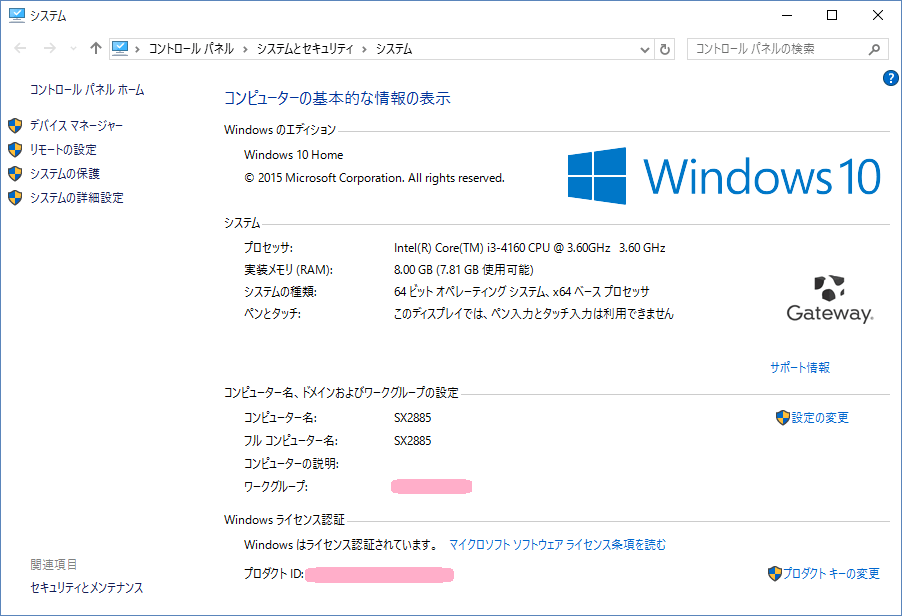Click the コンピューターの基本的な情報の表示 heading

337,98
